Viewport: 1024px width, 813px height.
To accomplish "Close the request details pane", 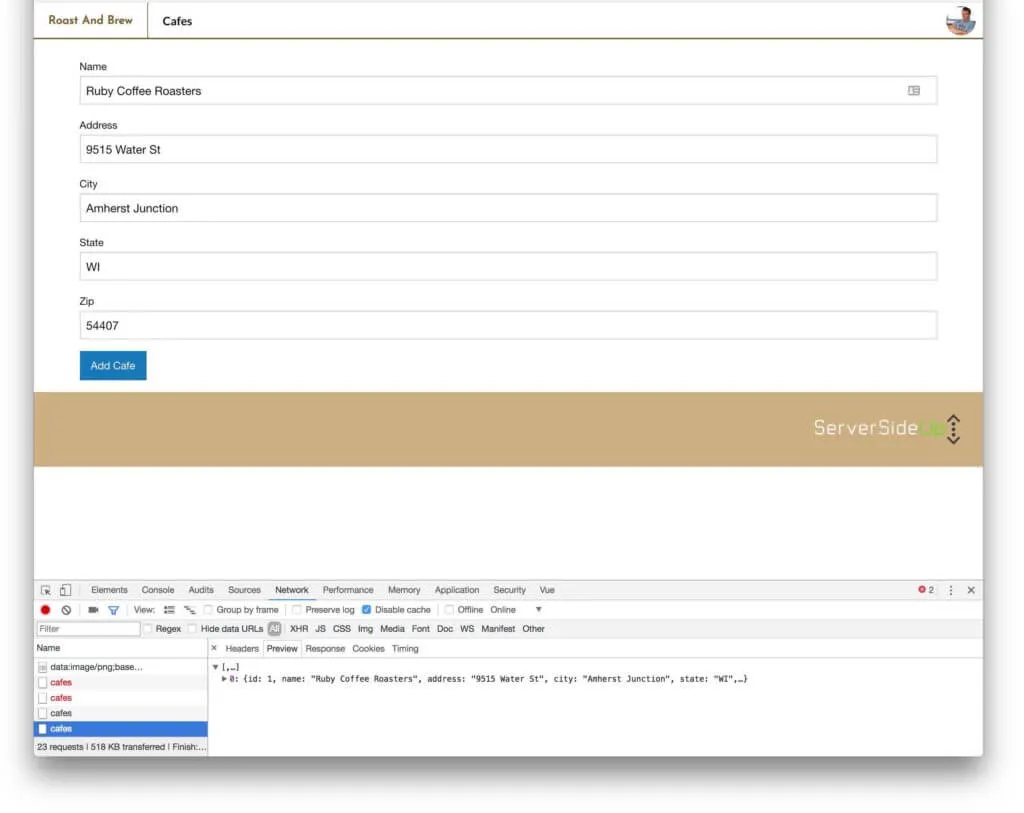I will click(x=214, y=648).
